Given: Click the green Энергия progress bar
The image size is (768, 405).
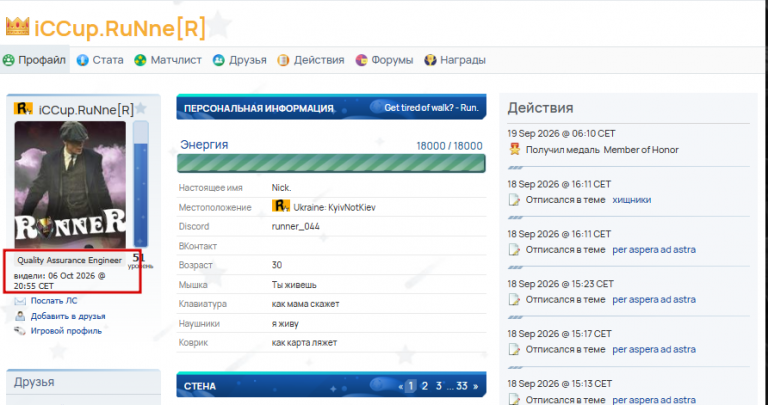Looking at the screenshot, I should (x=331, y=163).
